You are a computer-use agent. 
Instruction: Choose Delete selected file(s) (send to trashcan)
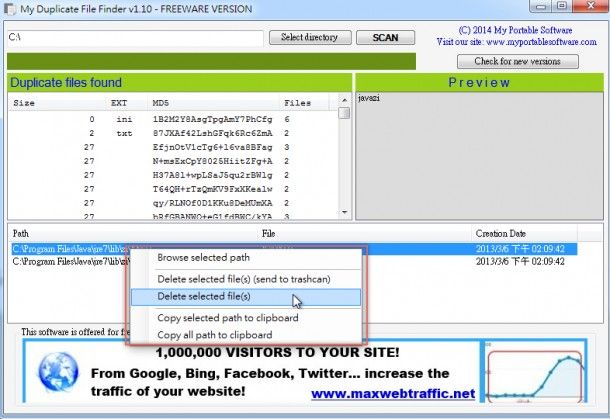(244, 279)
